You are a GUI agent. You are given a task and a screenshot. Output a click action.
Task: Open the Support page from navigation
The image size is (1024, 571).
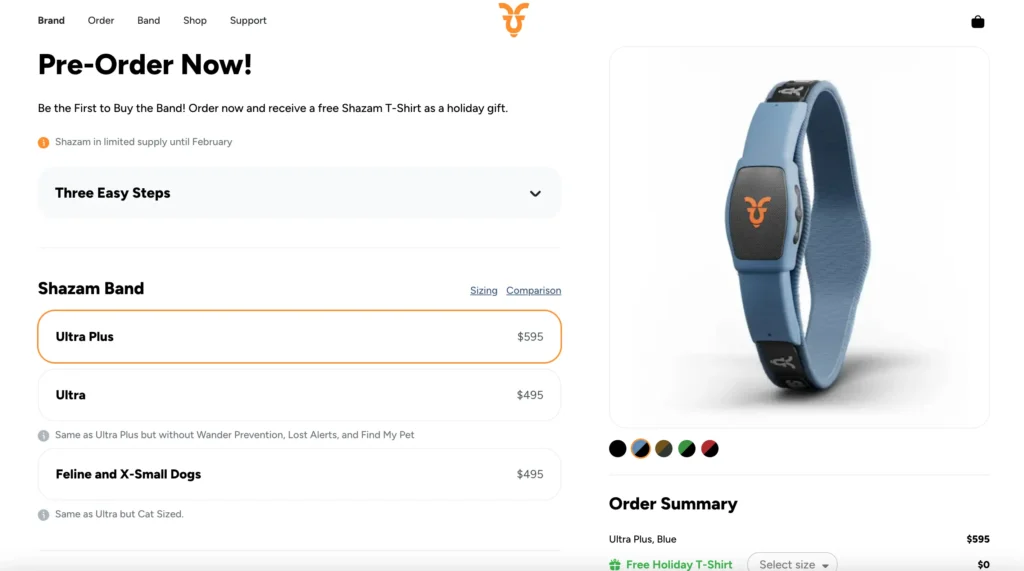248,20
